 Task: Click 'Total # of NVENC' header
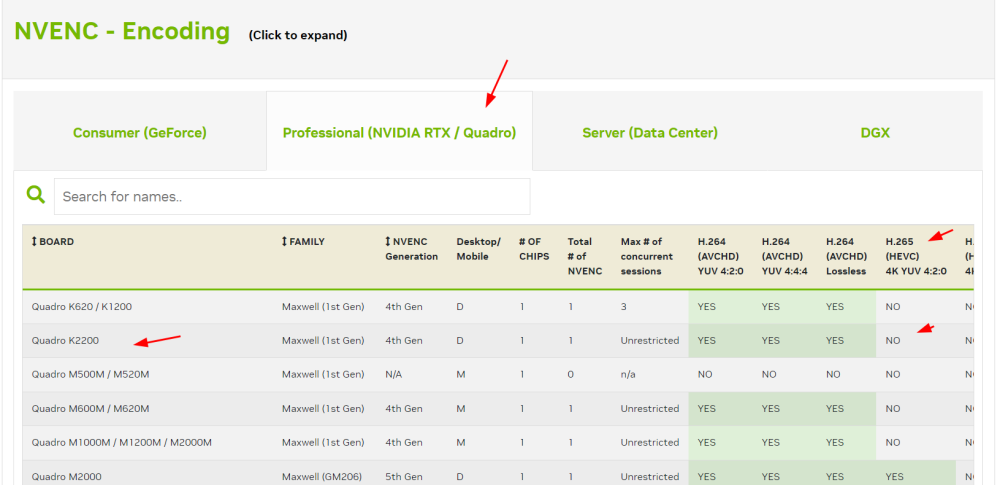click(585, 257)
